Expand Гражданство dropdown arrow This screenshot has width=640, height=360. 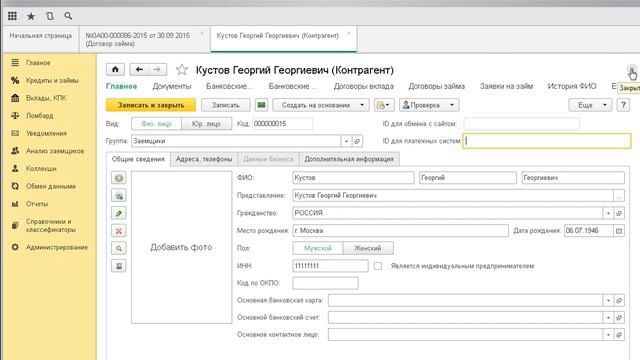[x=608, y=213]
